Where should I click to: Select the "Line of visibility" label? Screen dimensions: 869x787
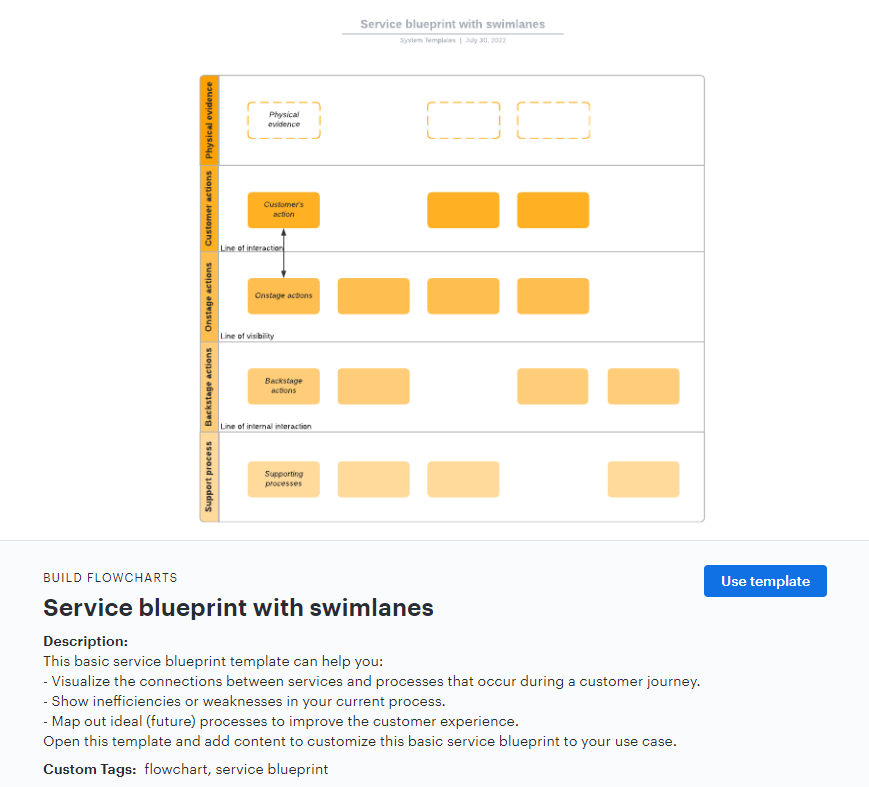[247, 336]
